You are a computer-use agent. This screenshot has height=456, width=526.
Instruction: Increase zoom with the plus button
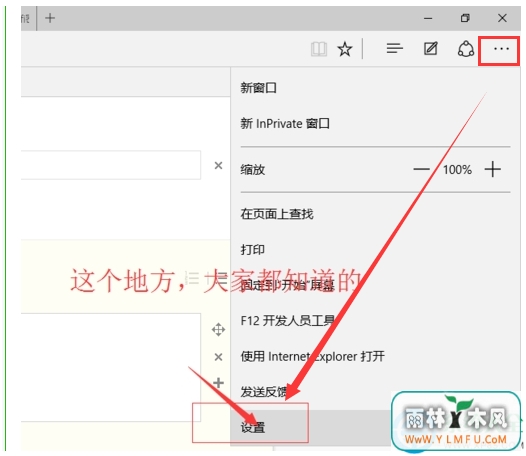(x=492, y=169)
